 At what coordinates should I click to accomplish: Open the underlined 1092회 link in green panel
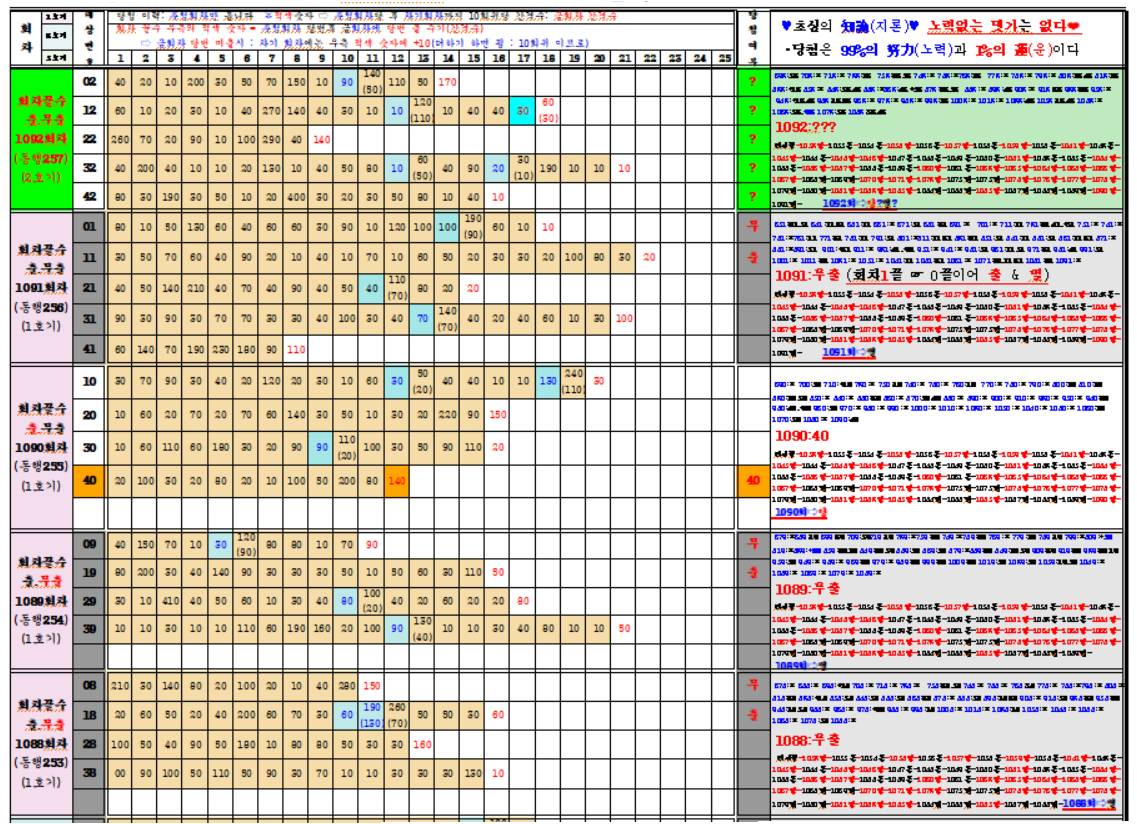tap(857, 202)
